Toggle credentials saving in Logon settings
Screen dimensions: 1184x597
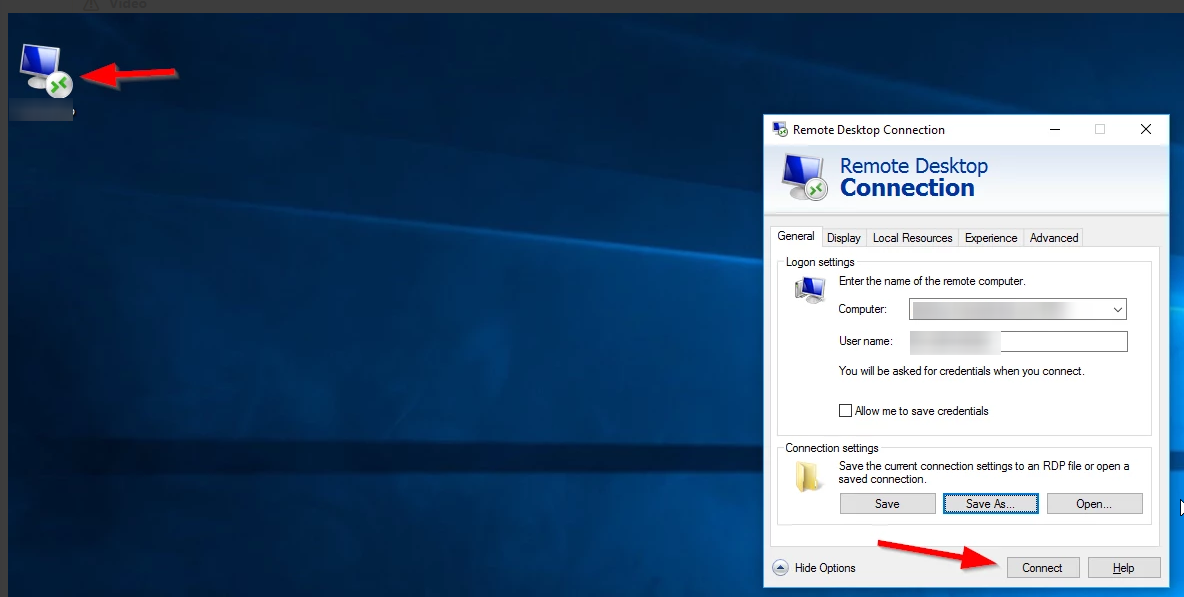[x=845, y=410]
